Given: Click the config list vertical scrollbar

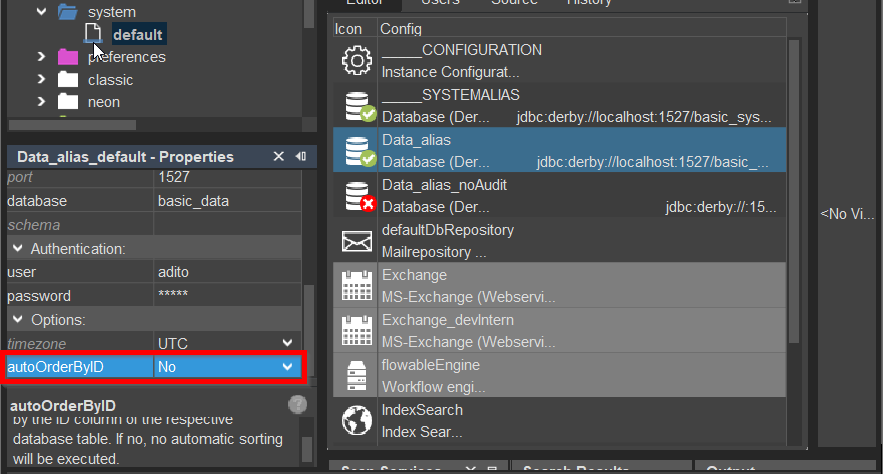Looking at the screenshot, I should (x=794, y=190).
